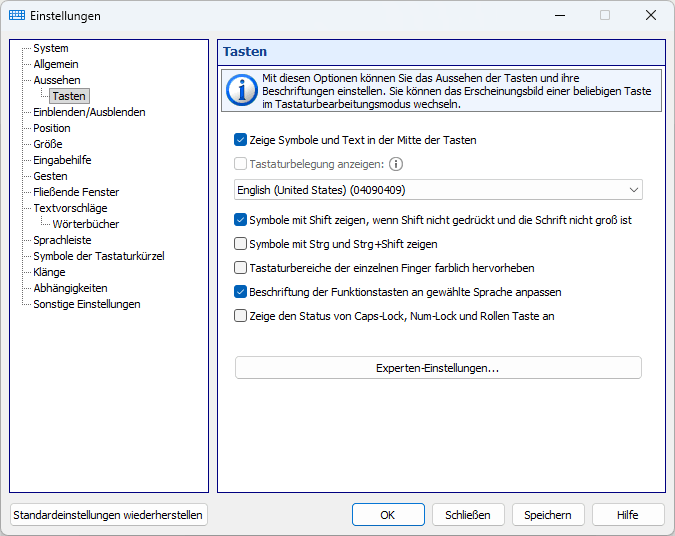The image size is (675, 536).
Task: Open Gesten settings
Action: click(50, 176)
